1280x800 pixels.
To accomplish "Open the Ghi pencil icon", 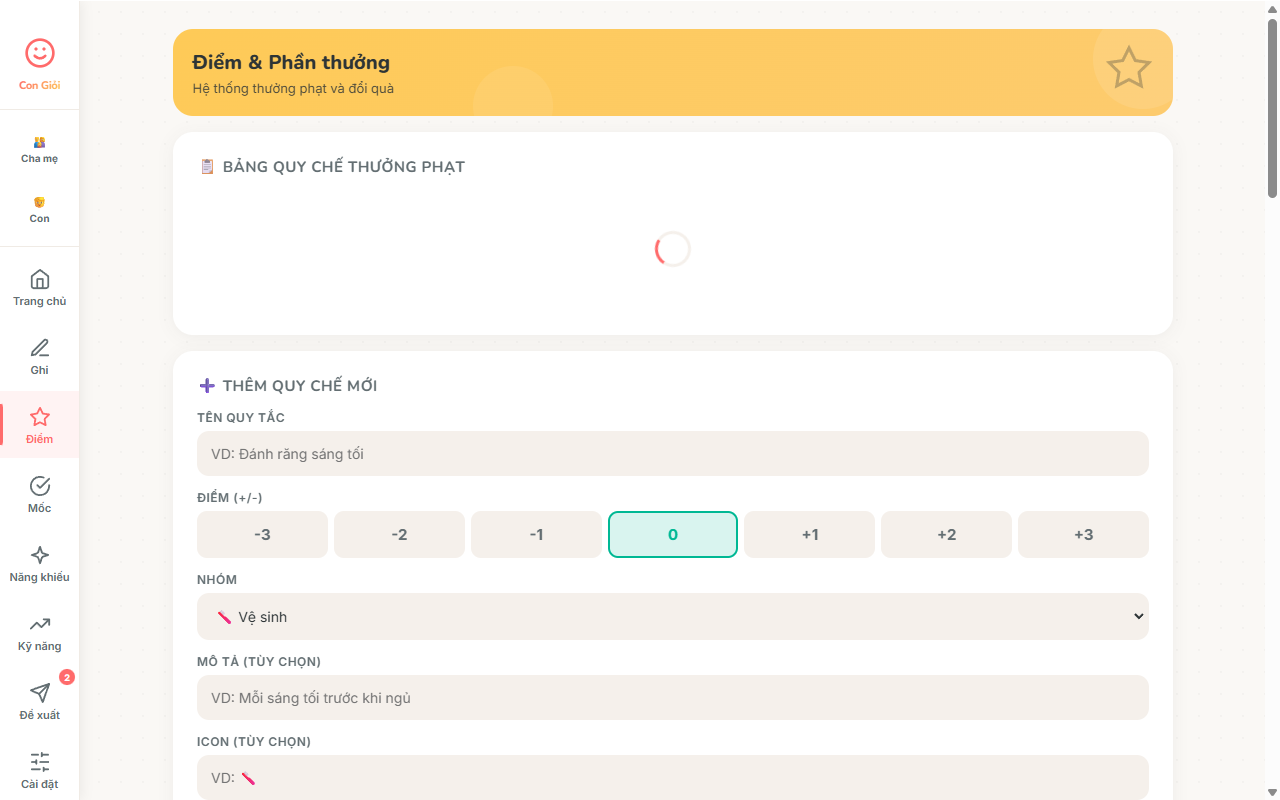I will (x=40, y=348).
